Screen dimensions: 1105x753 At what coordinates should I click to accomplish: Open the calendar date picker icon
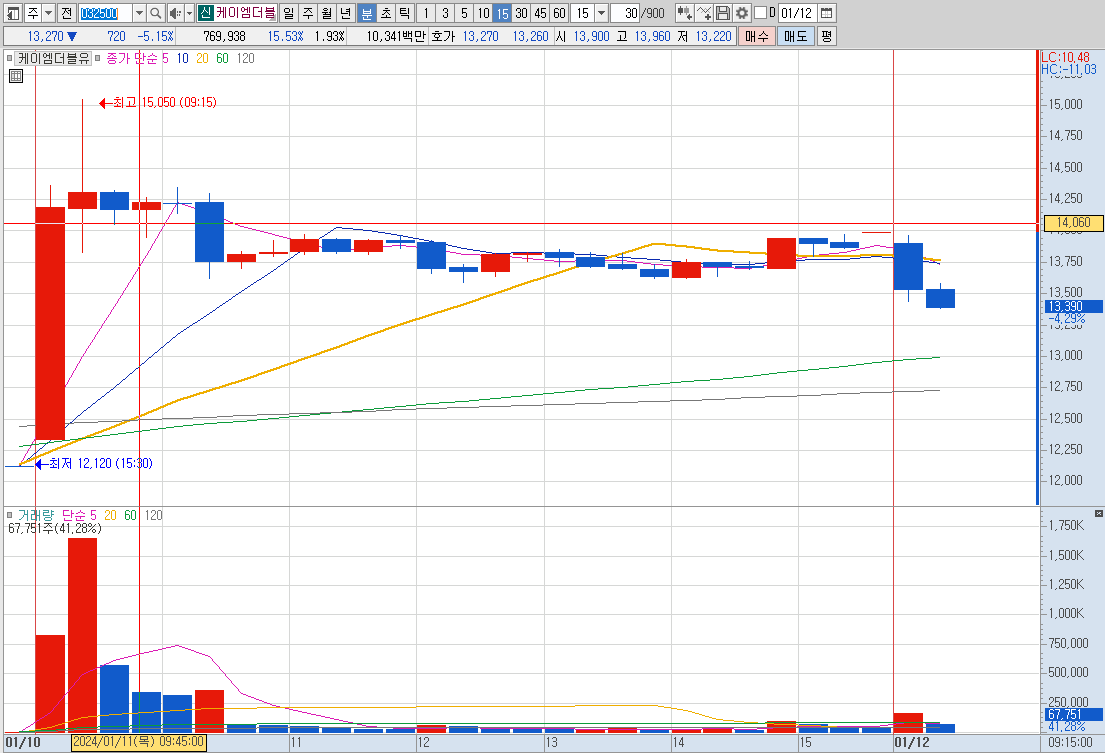(x=827, y=13)
